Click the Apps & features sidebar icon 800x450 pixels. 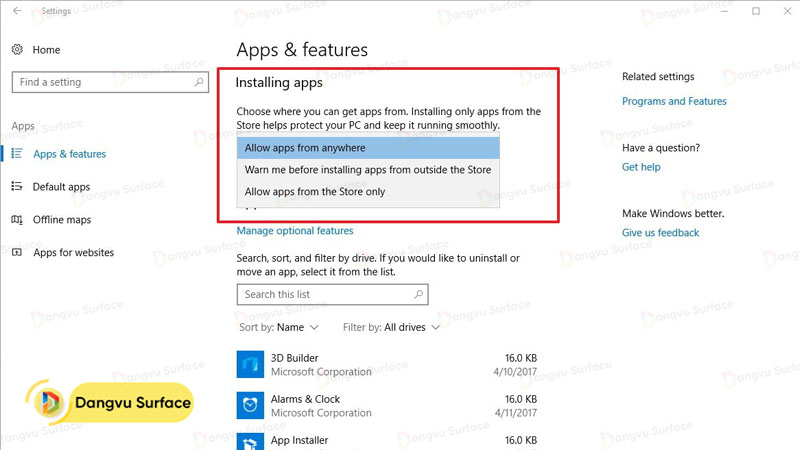click(17, 154)
